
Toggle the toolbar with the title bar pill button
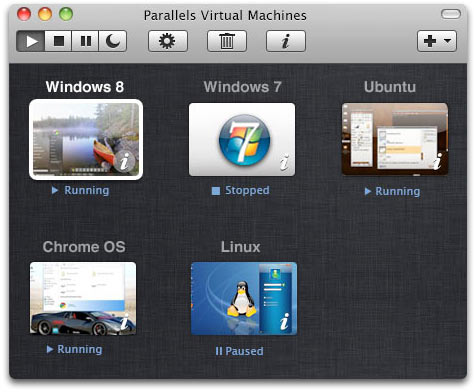[x=451, y=14]
